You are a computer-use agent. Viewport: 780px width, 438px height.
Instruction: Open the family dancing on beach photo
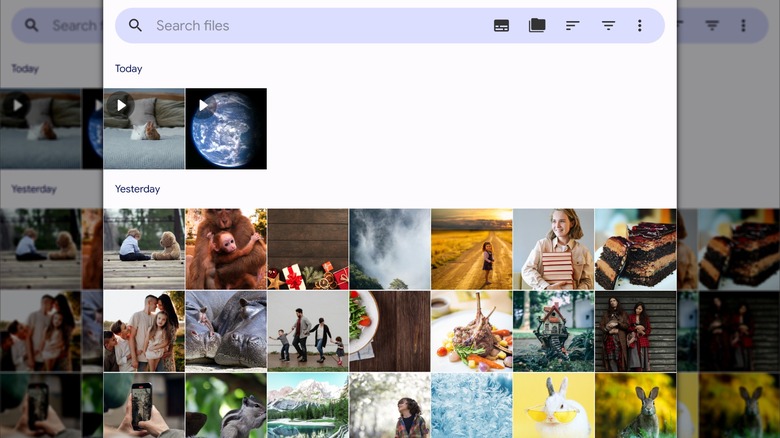click(x=308, y=331)
